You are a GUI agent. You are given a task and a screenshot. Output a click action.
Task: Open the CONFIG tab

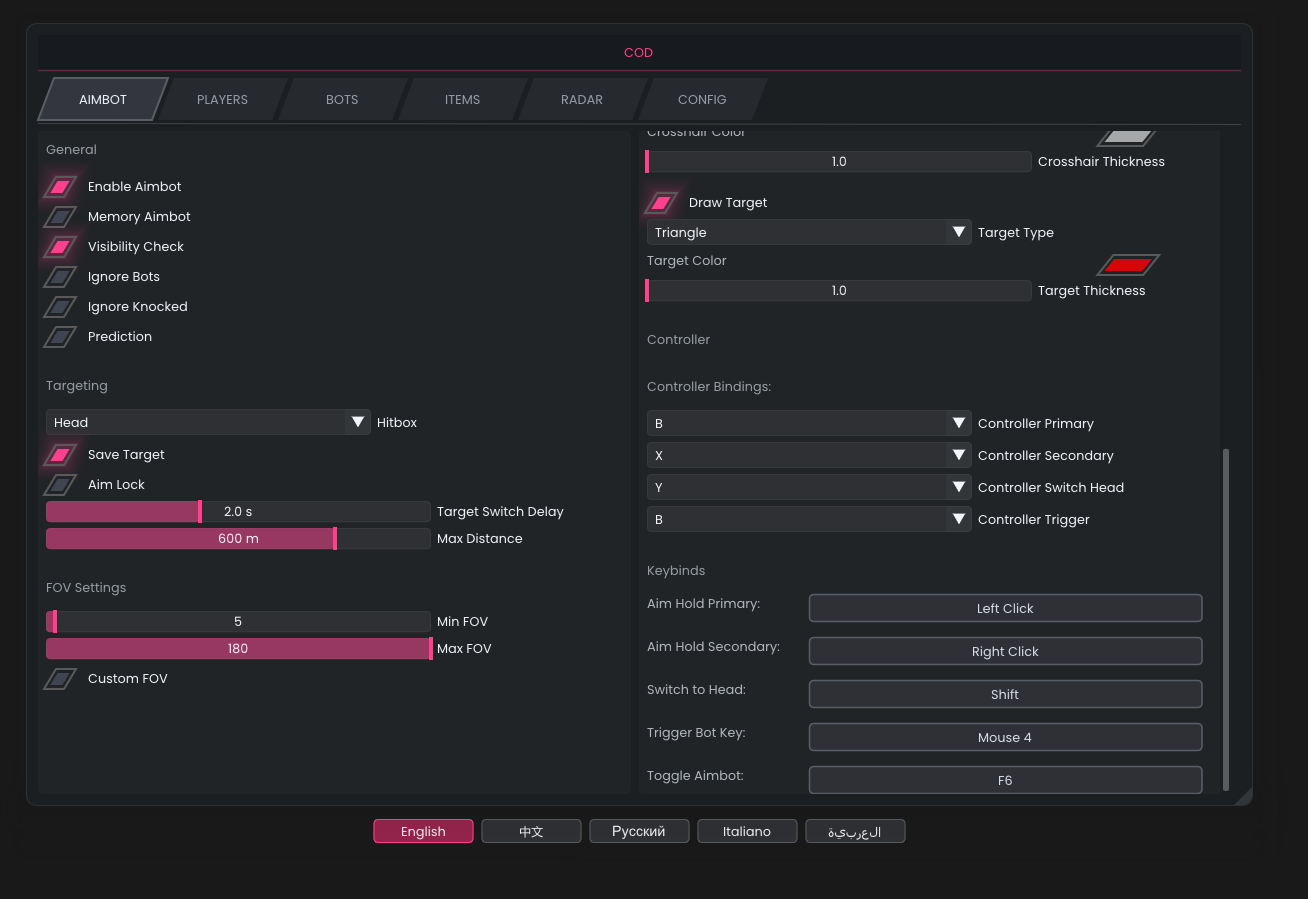click(702, 100)
